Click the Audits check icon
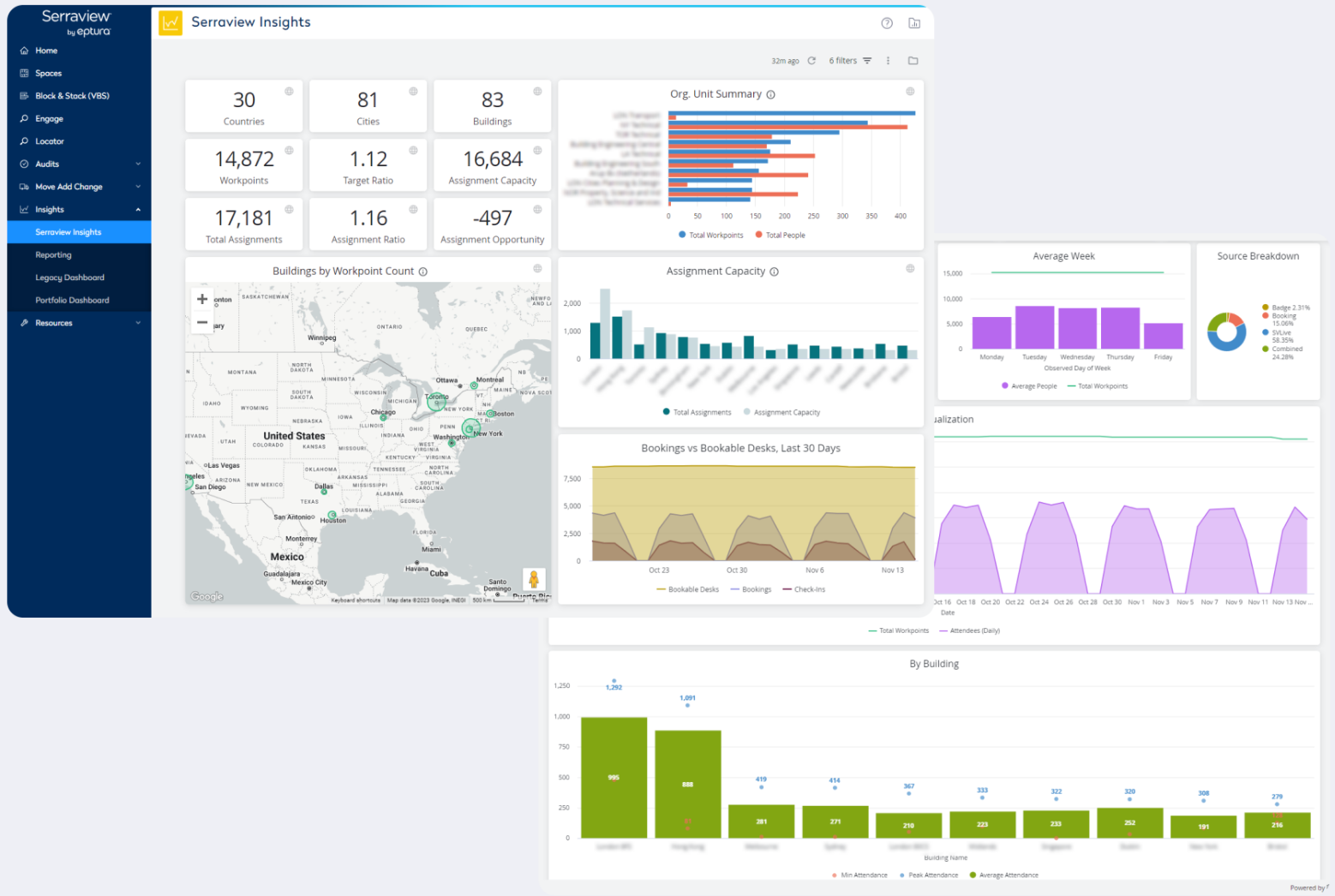Viewport: 1335px width, 896px height. coord(24,164)
